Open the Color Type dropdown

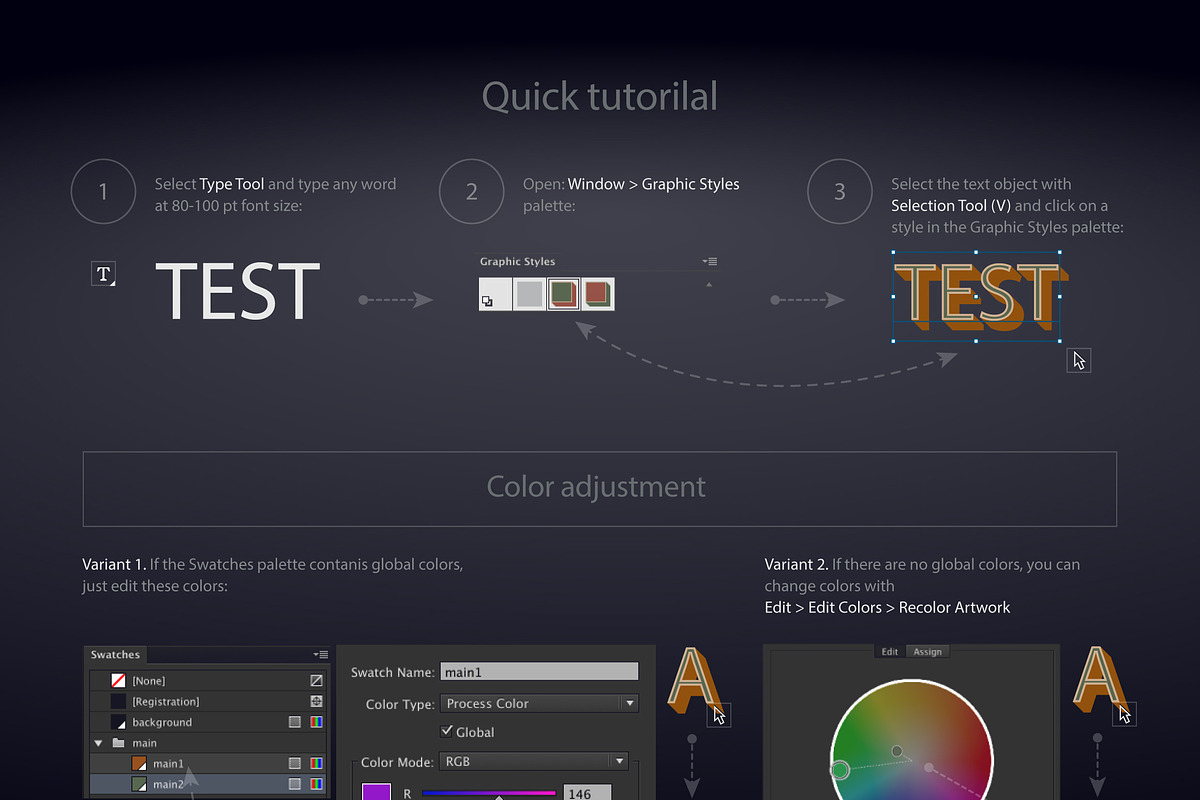(539, 703)
